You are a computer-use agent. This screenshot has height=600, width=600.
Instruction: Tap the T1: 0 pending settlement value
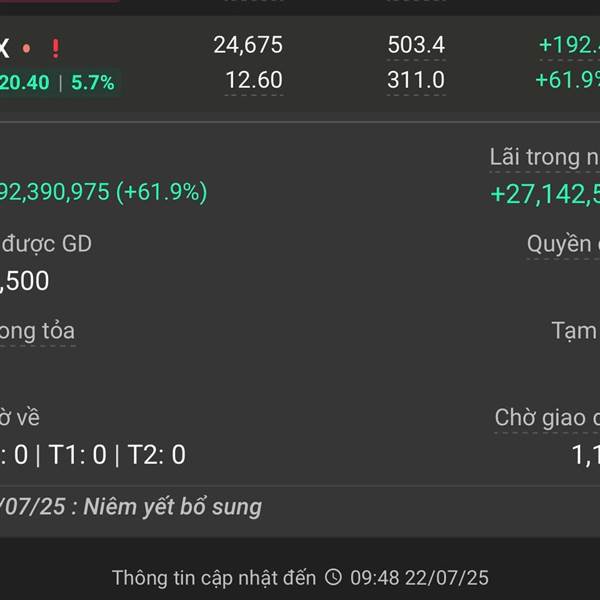(x=78, y=455)
